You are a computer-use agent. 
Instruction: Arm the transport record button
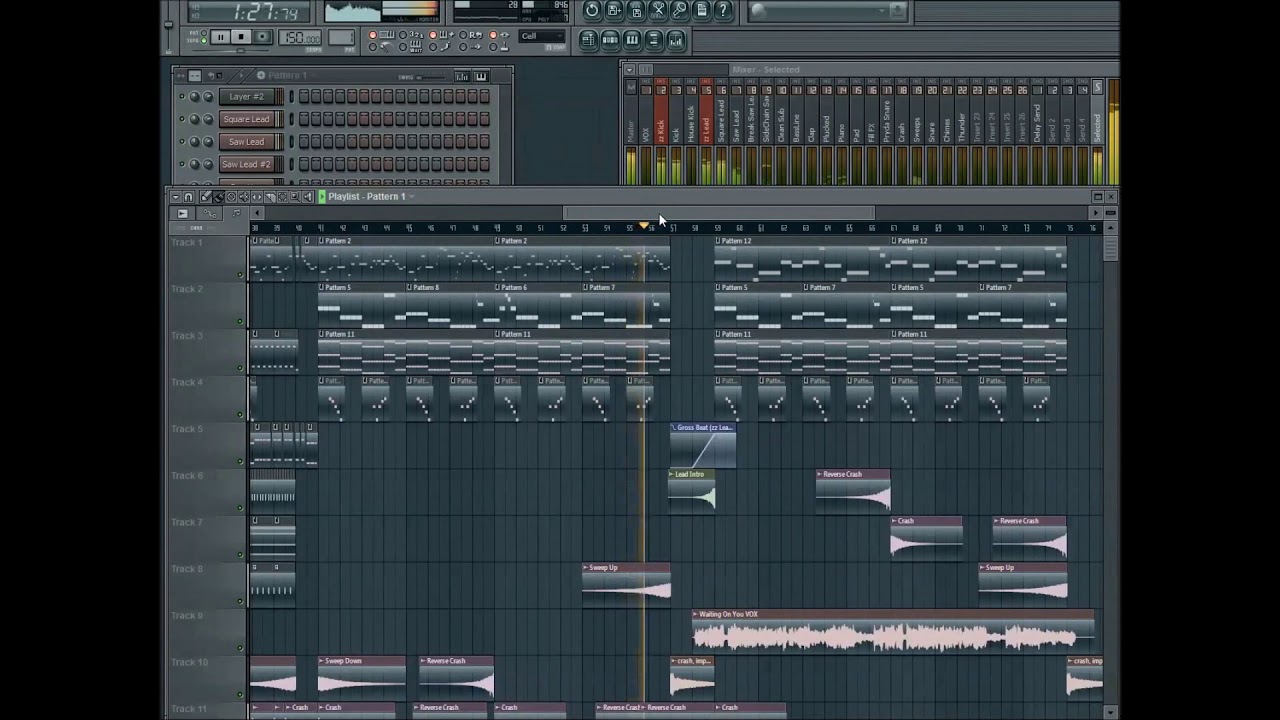click(263, 37)
